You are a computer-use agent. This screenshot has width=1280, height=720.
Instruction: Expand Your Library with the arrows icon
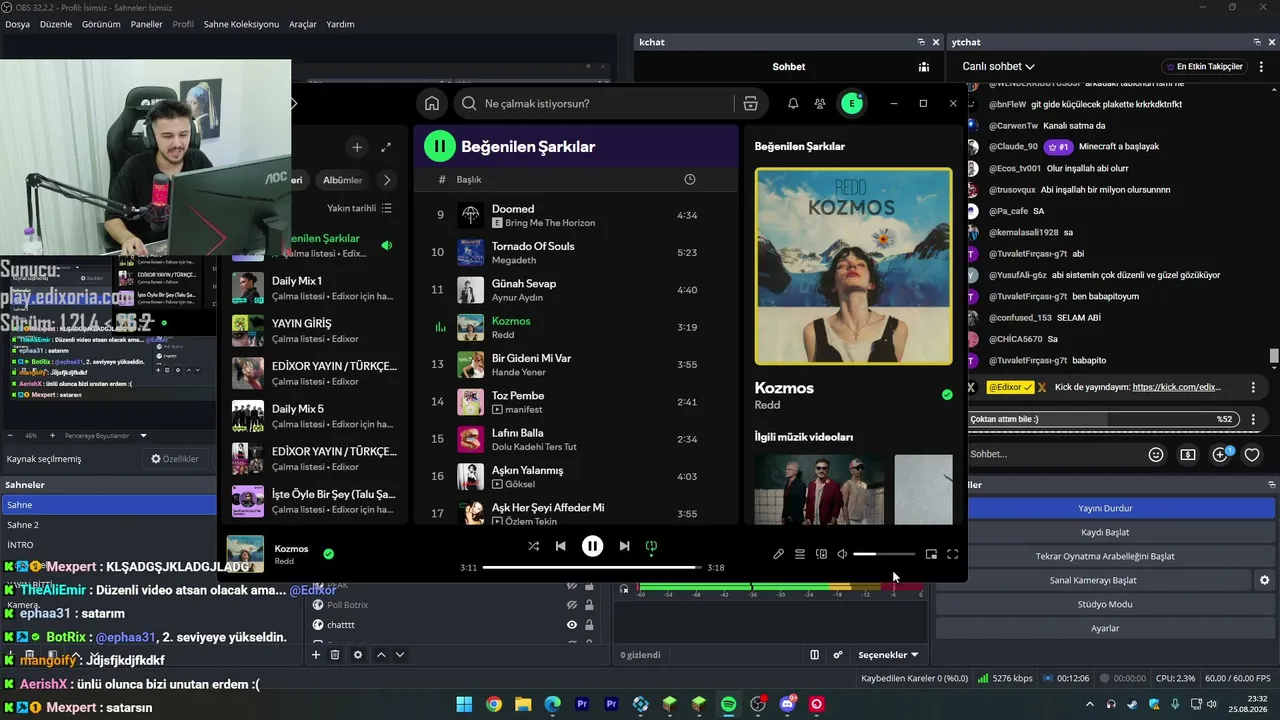coord(386,147)
